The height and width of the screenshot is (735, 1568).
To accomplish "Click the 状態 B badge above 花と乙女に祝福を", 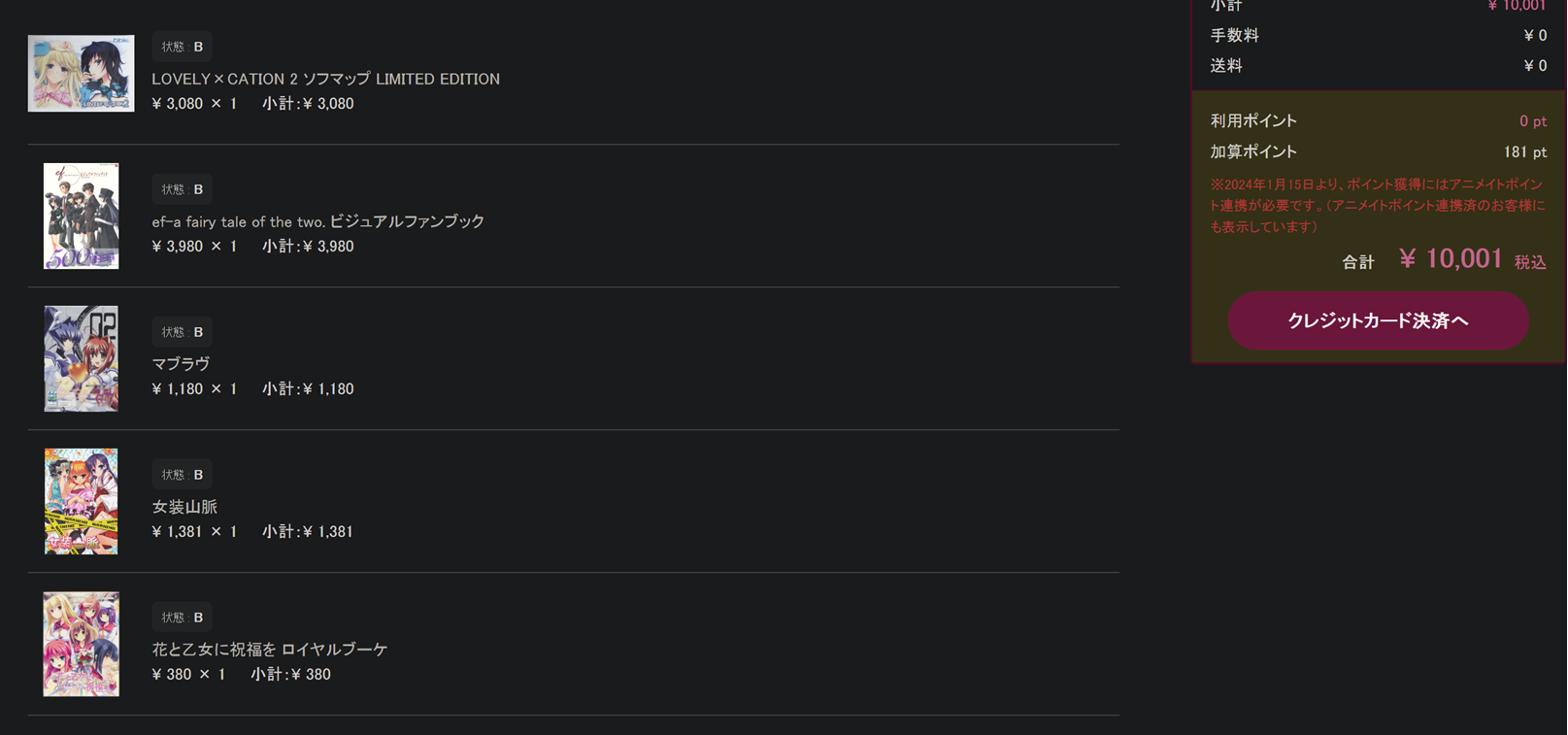I will click(183, 618).
